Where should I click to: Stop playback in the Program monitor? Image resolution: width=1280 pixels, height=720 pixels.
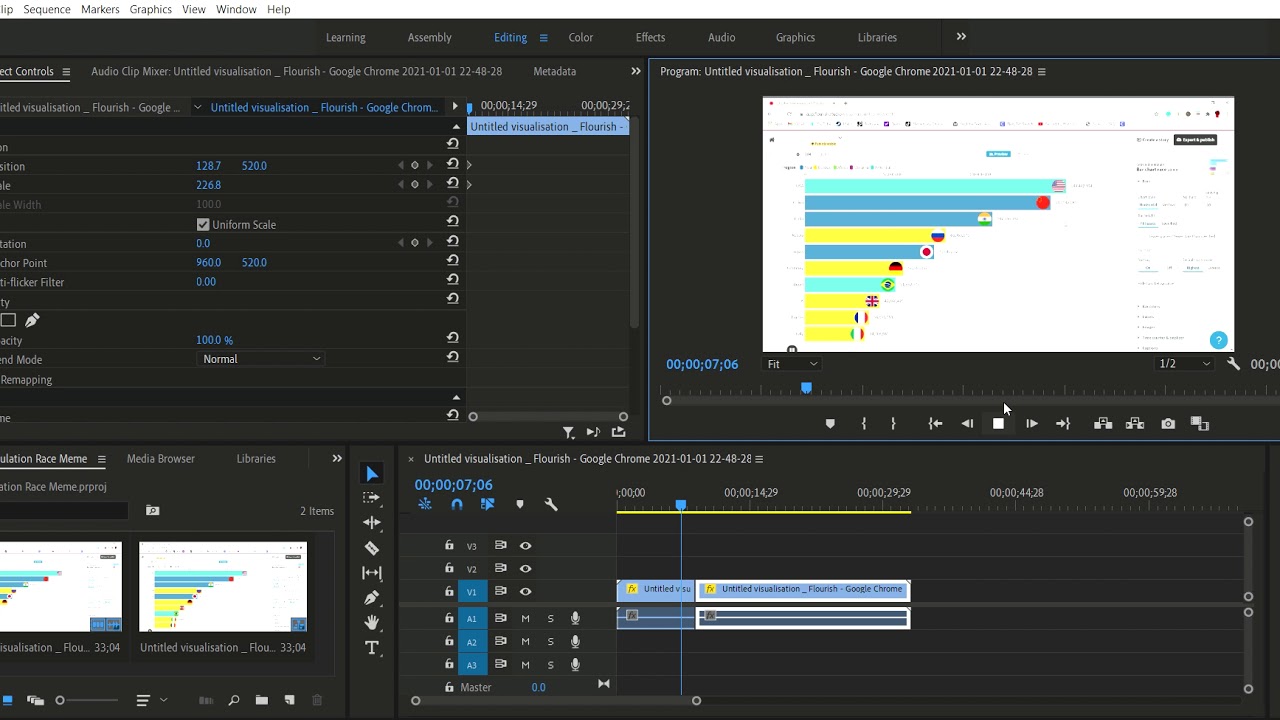[x=998, y=424]
